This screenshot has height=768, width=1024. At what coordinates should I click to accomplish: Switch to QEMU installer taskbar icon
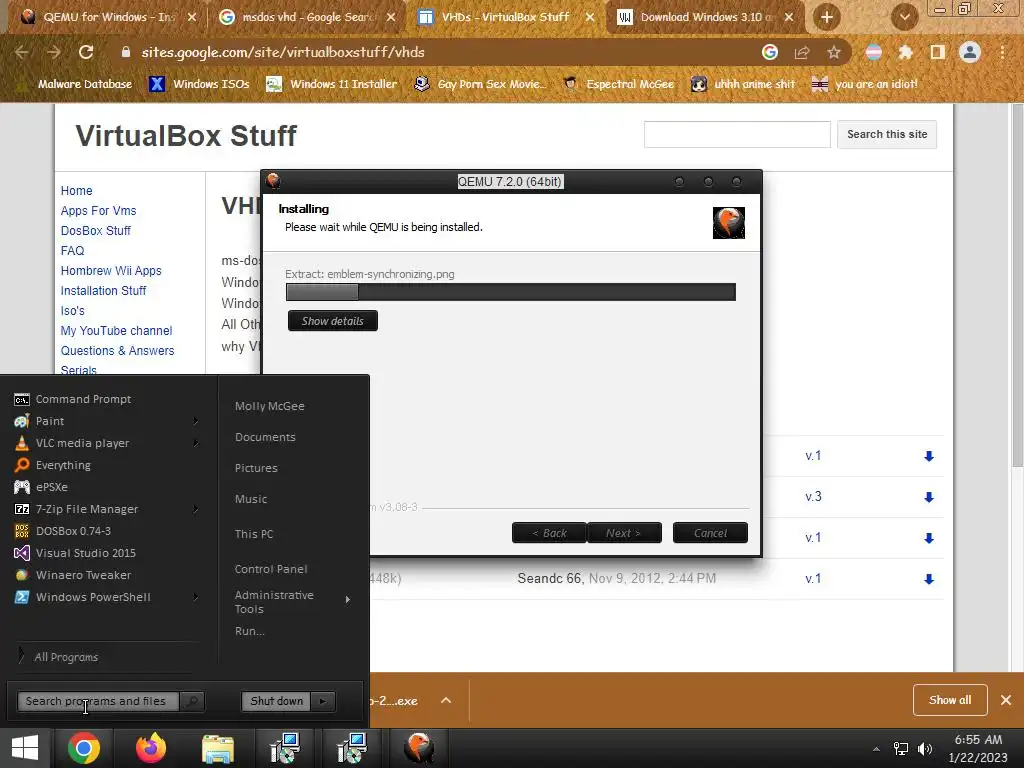tap(419, 748)
